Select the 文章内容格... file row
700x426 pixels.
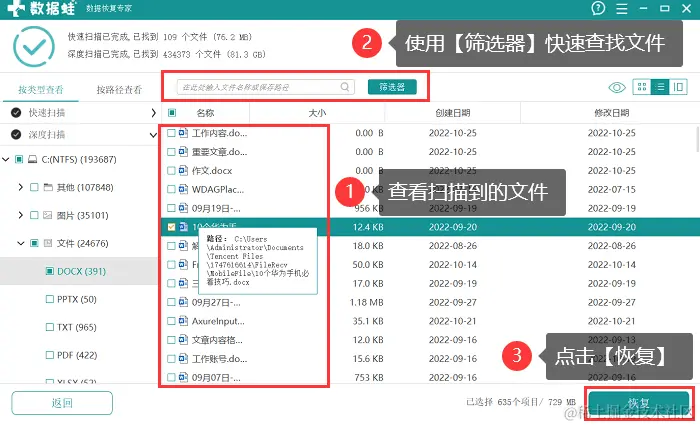(x=429, y=340)
